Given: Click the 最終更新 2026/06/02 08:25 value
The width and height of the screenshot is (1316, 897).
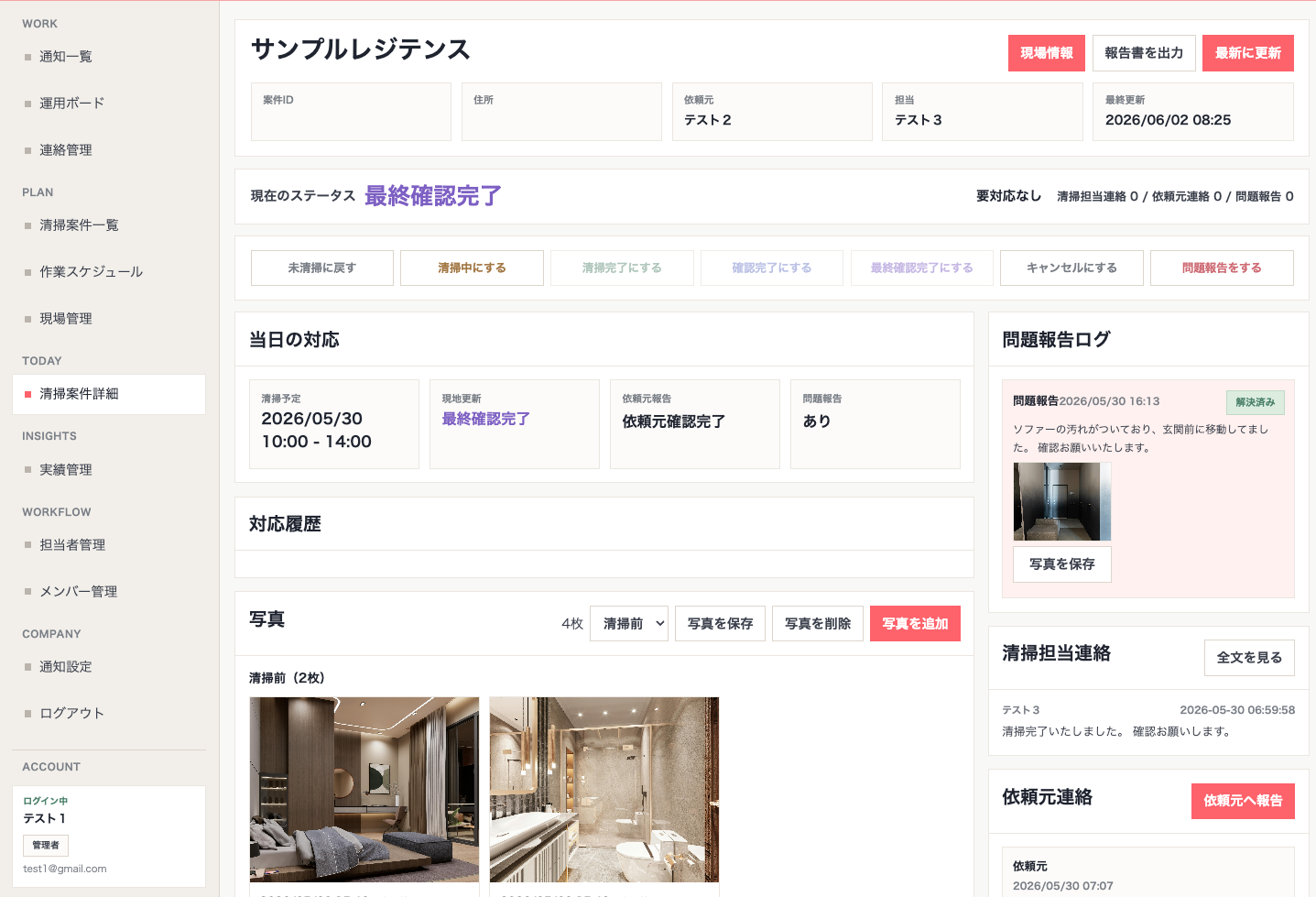Looking at the screenshot, I should [1168, 120].
